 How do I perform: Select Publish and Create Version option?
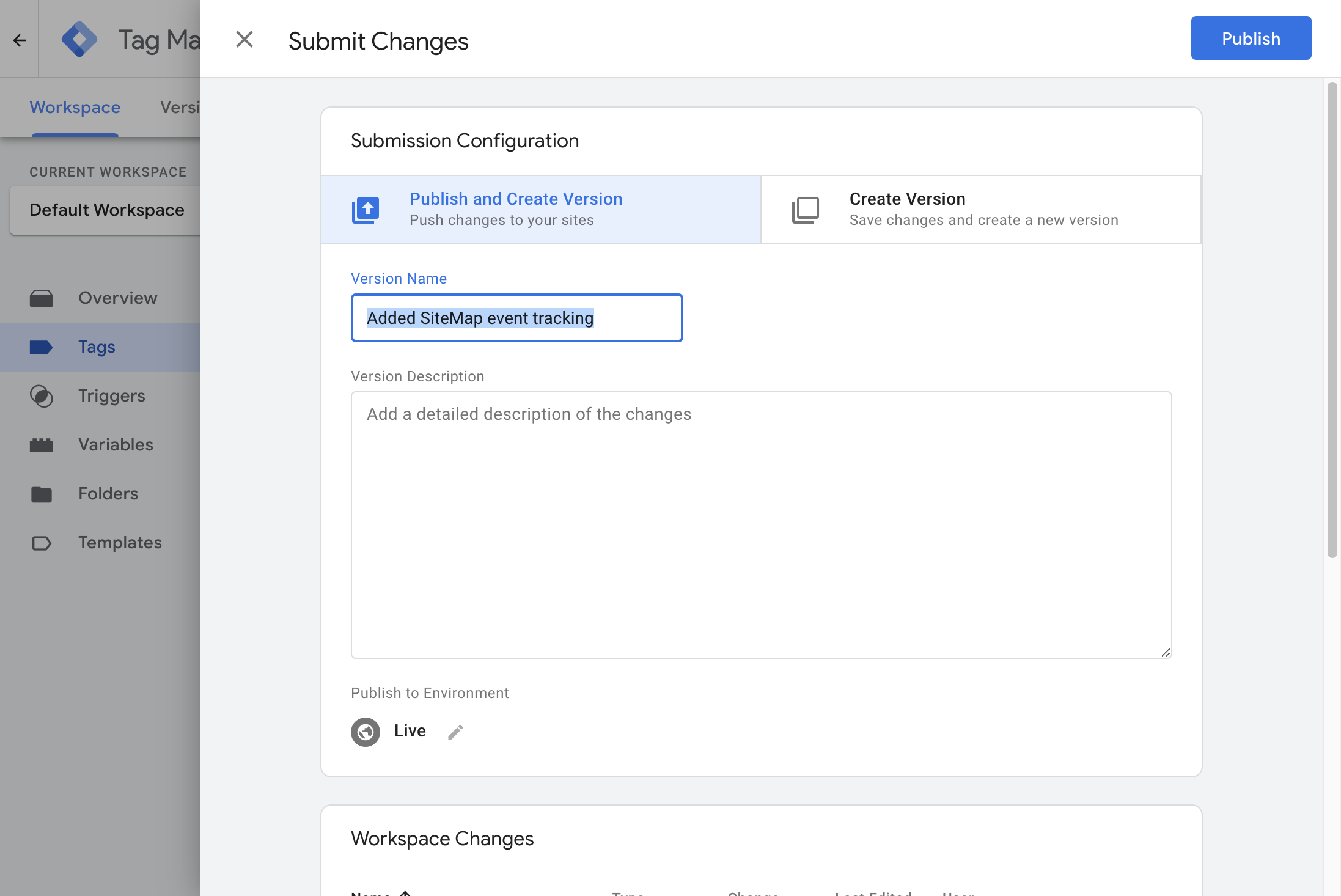[541, 210]
